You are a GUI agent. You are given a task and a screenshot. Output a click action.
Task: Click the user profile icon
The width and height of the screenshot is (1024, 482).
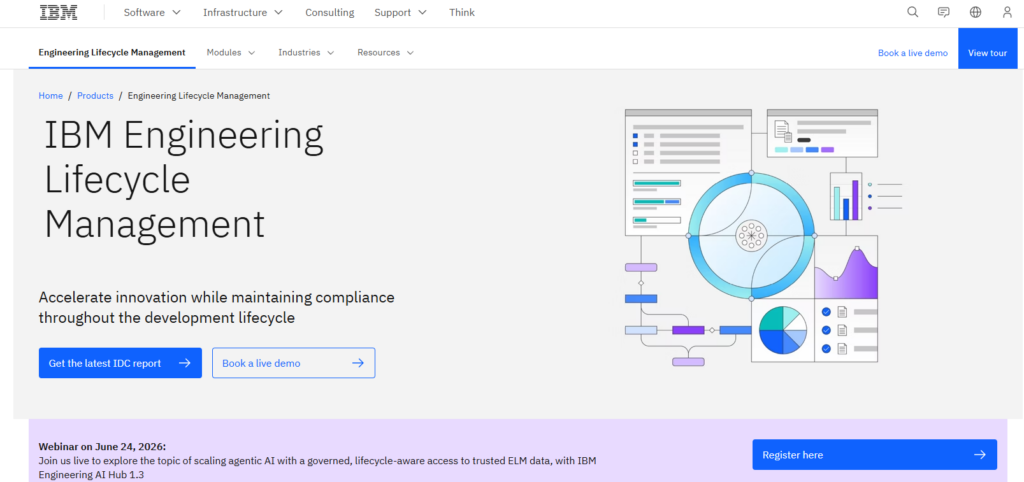pos(1007,12)
